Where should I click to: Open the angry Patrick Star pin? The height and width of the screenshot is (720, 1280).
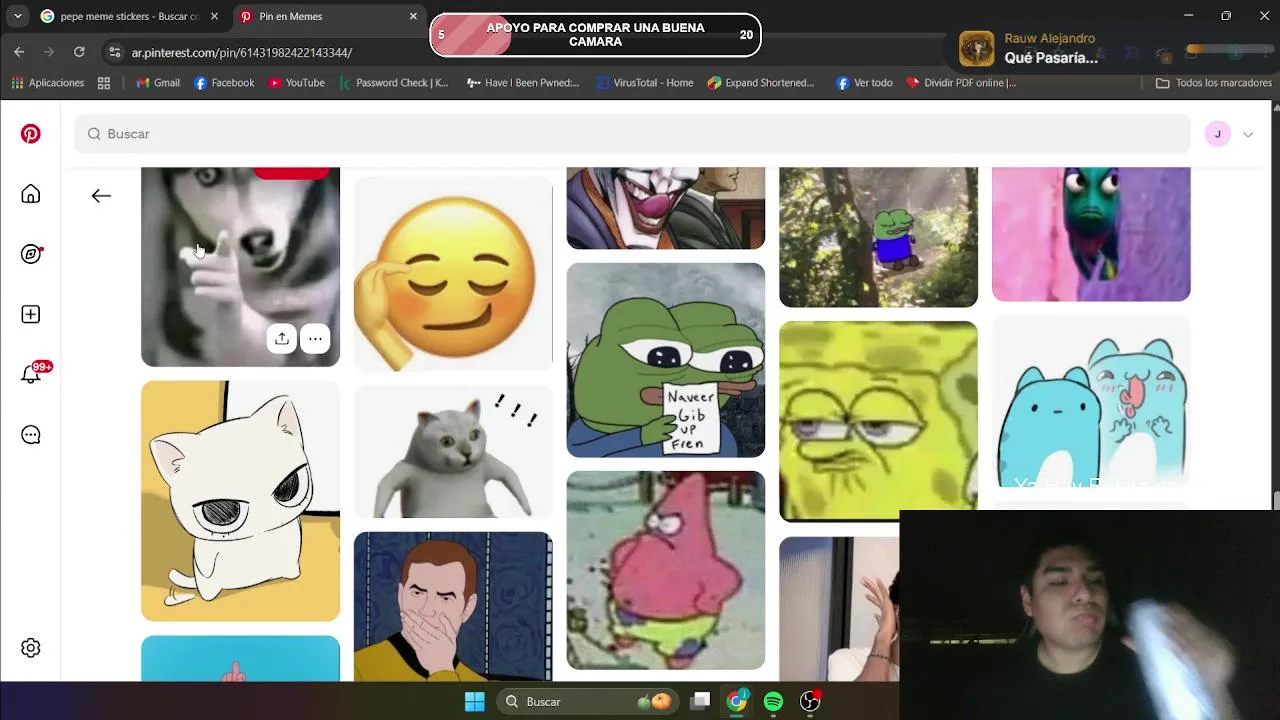(x=666, y=570)
